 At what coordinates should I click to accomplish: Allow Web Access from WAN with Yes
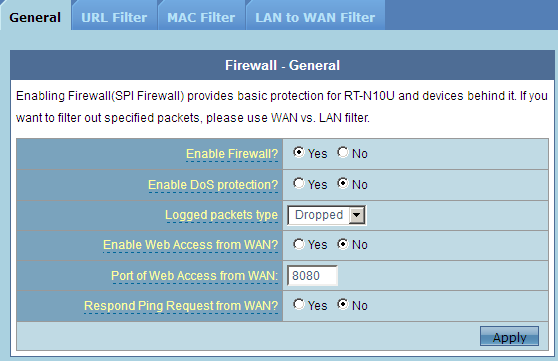coord(299,244)
